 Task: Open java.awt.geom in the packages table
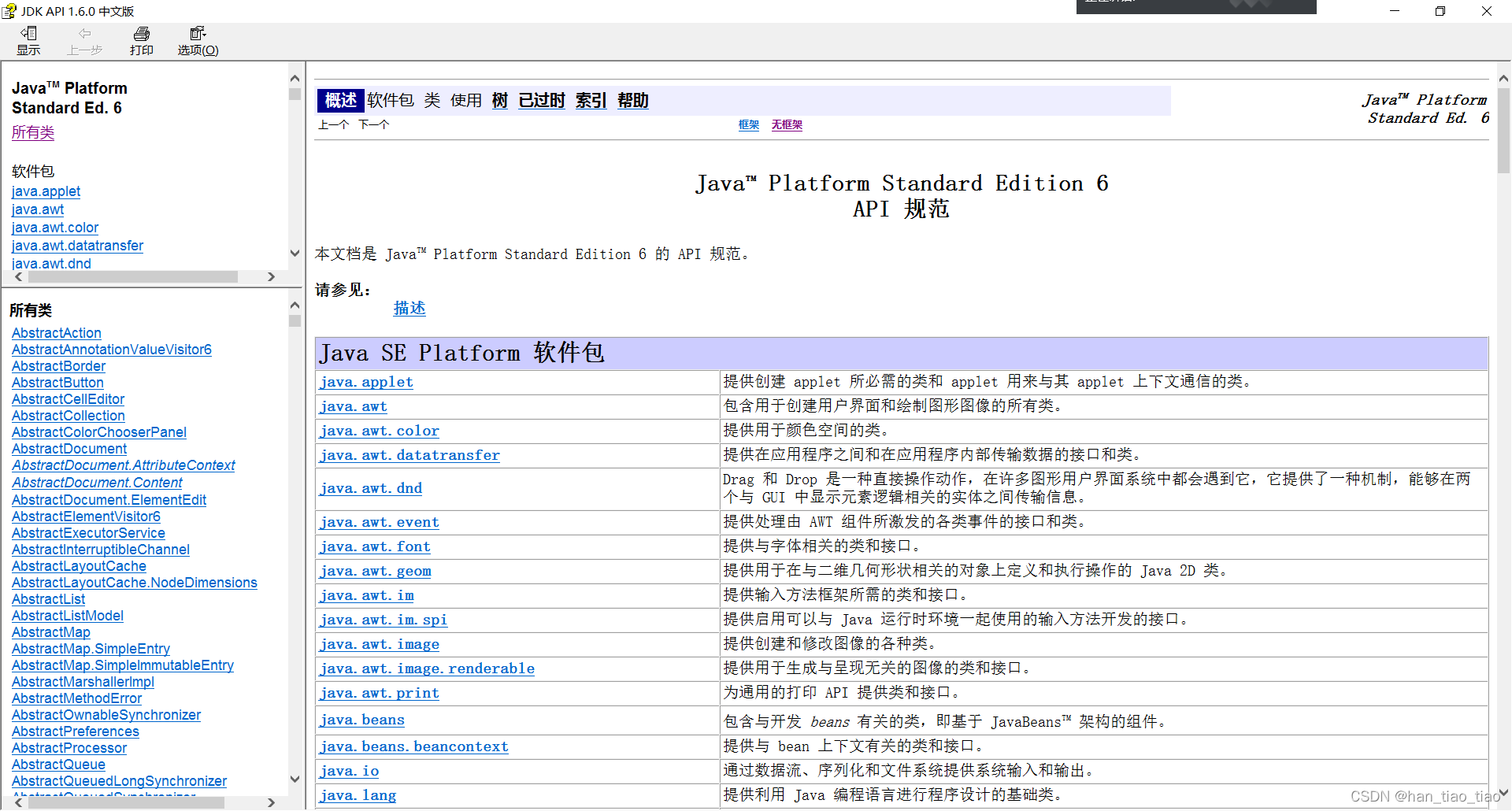click(376, 571)
